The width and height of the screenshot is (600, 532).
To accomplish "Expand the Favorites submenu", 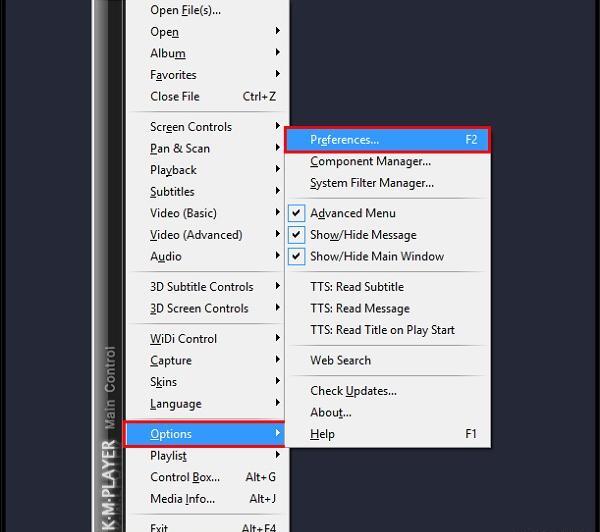I will pyautogui.click(x=207, y=74).
